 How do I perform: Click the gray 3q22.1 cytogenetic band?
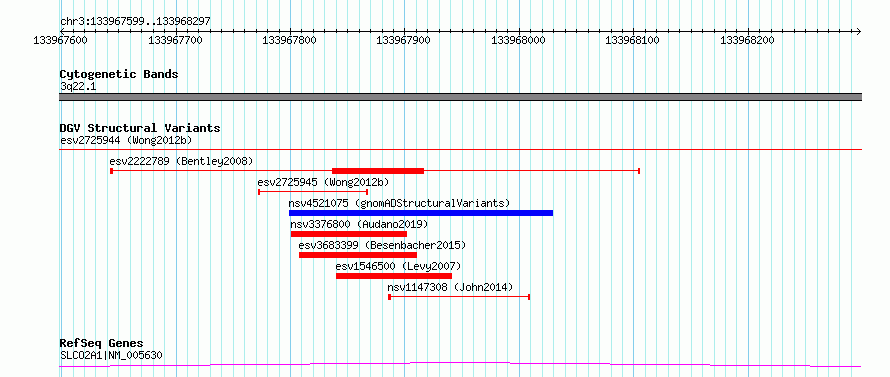(x=460, y=97)
